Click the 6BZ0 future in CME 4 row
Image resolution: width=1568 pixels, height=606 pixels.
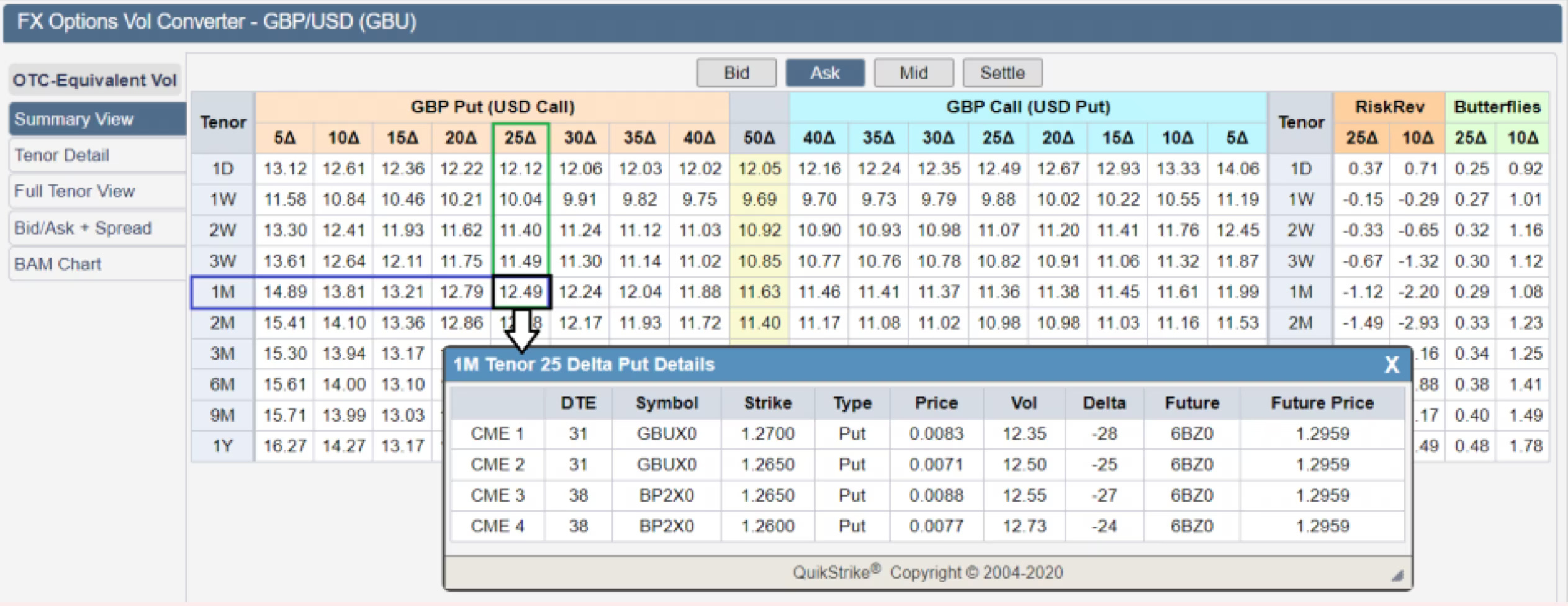(1192, 526)
